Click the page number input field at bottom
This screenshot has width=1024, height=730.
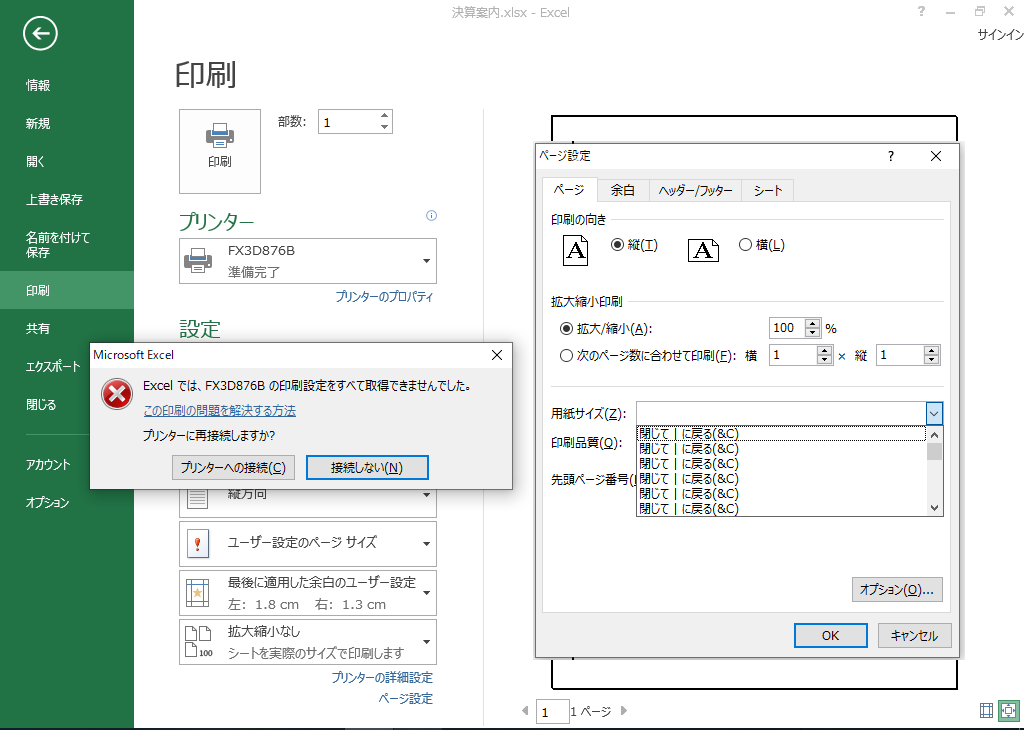(x=552, y=711)
